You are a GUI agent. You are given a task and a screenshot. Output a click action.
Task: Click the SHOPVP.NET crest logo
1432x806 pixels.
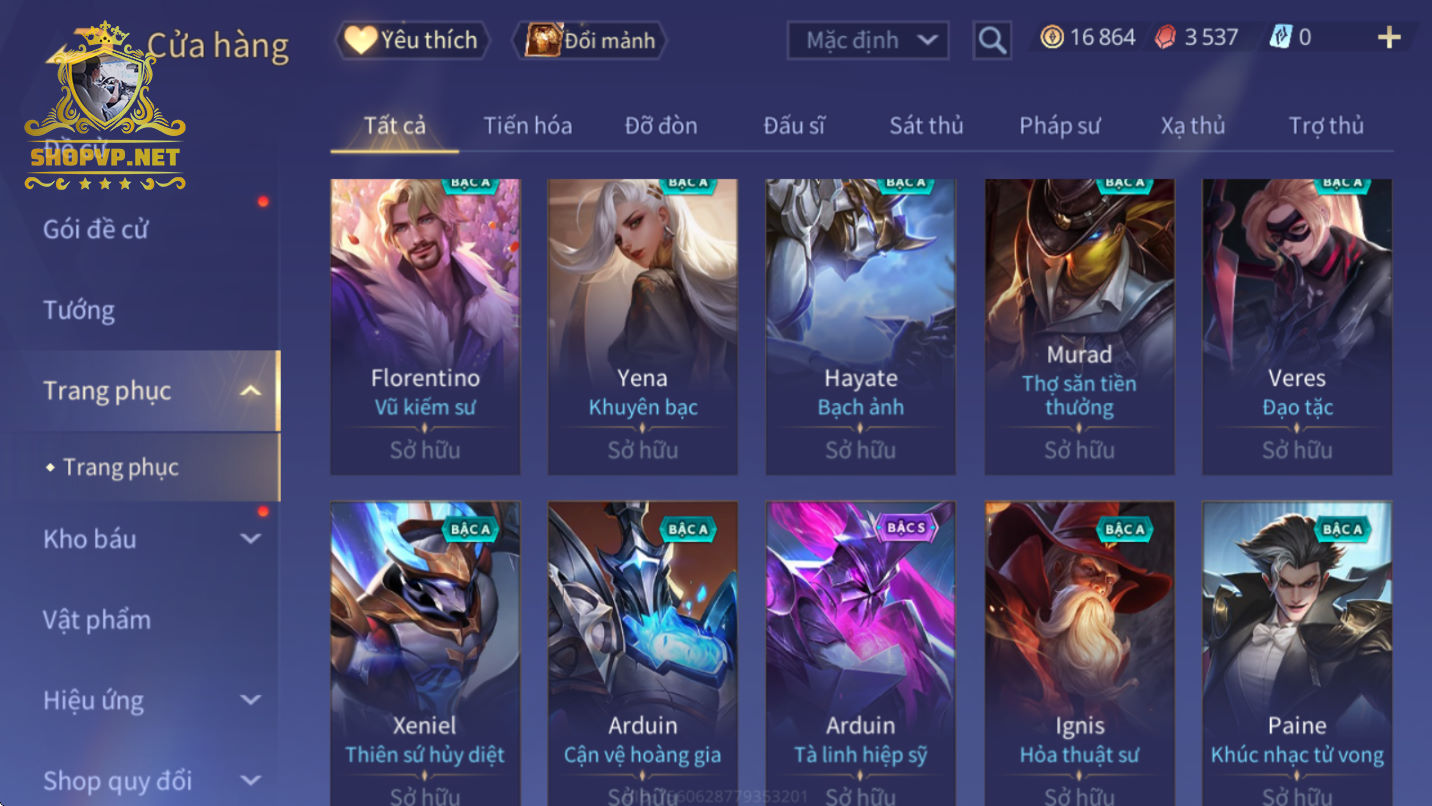tap(105, 108)
